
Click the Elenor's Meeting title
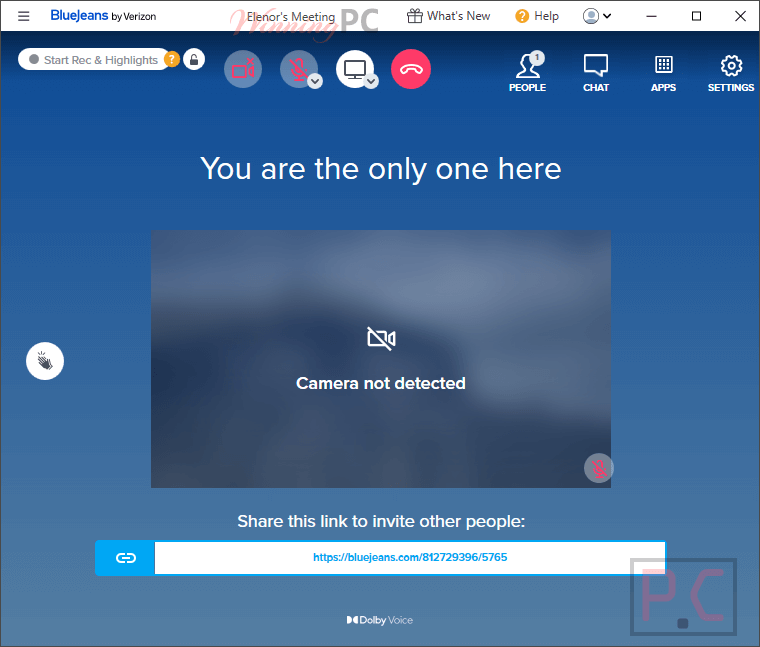coord(291,17)
